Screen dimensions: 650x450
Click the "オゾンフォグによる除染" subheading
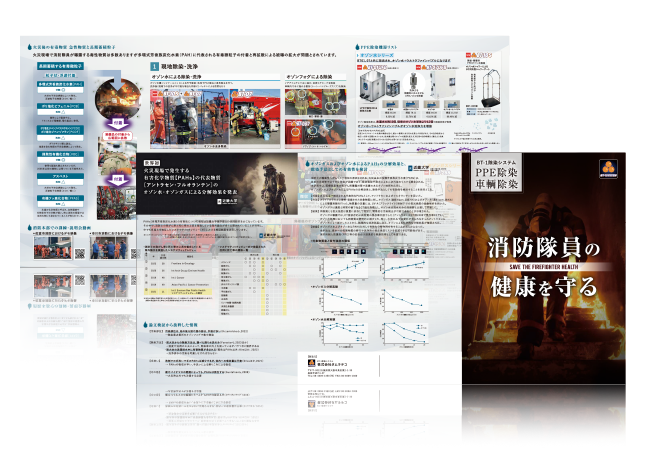(x=309, y=77)
